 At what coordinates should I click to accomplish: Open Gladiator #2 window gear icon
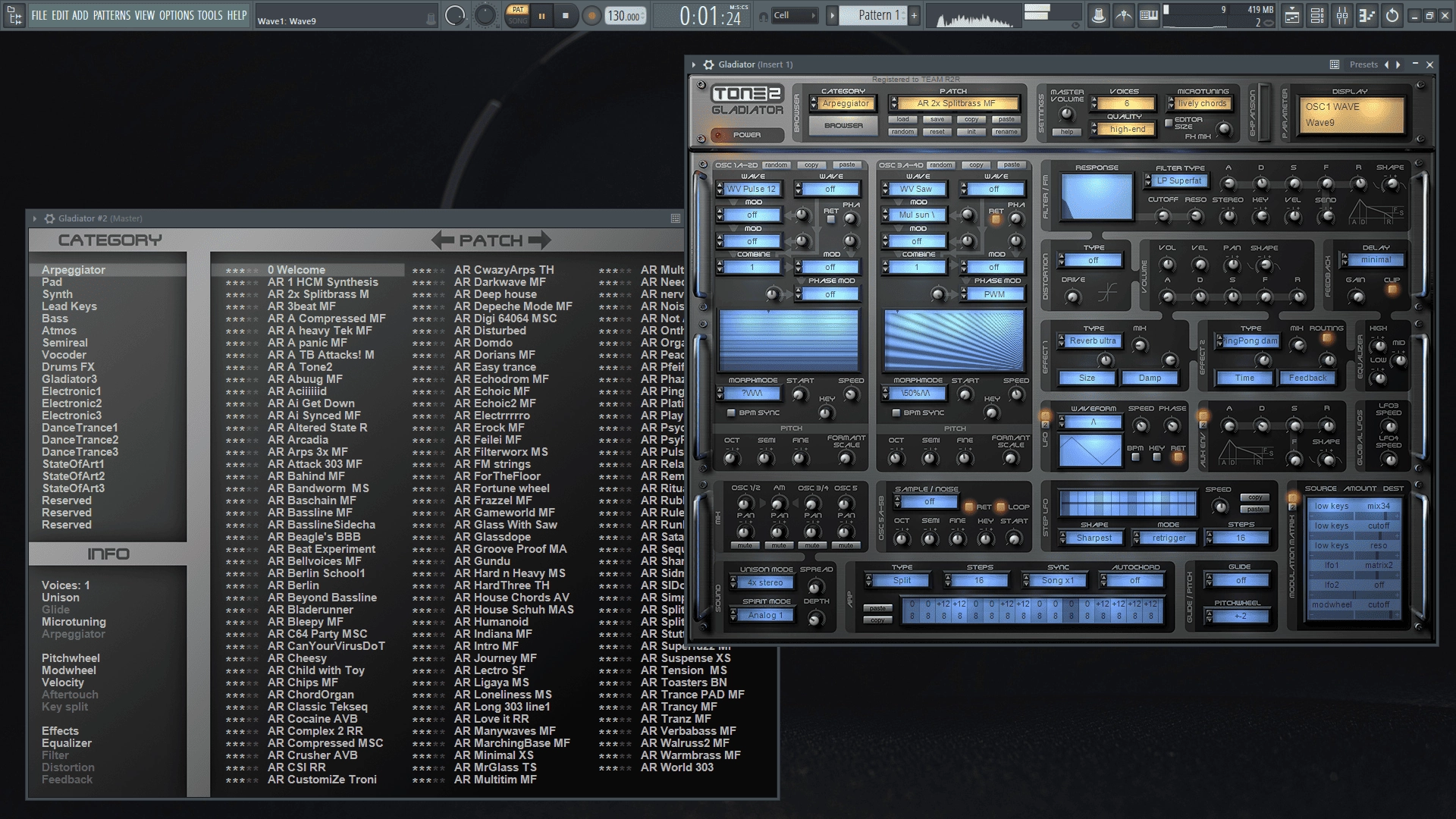pos(49,218)
